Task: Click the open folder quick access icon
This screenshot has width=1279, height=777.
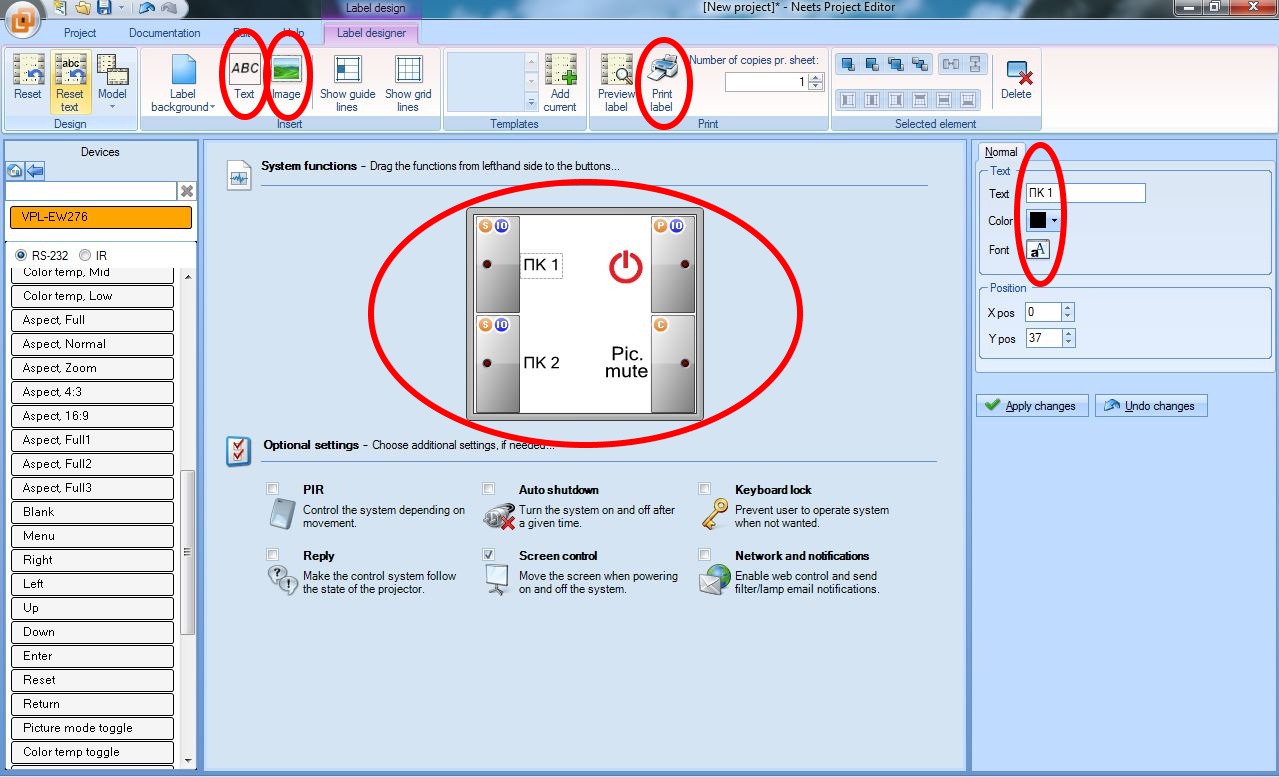Action: pos(82,8)
